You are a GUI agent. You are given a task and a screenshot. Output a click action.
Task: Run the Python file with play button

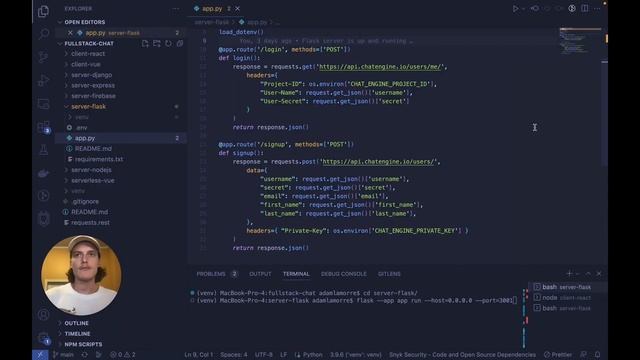pyautogui.click(x=516, y=9)
